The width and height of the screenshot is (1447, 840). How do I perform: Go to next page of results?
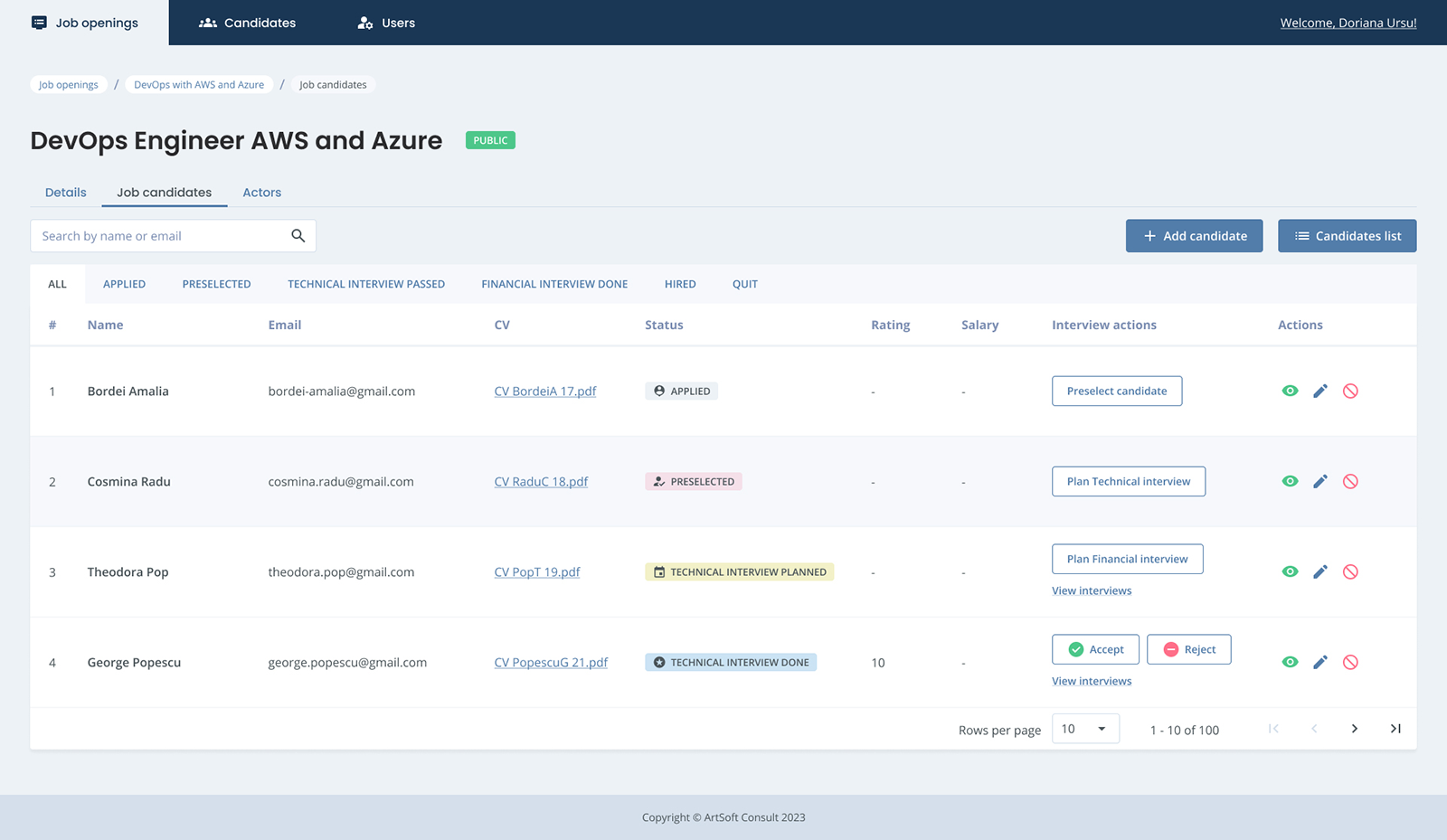(1354, 729)
